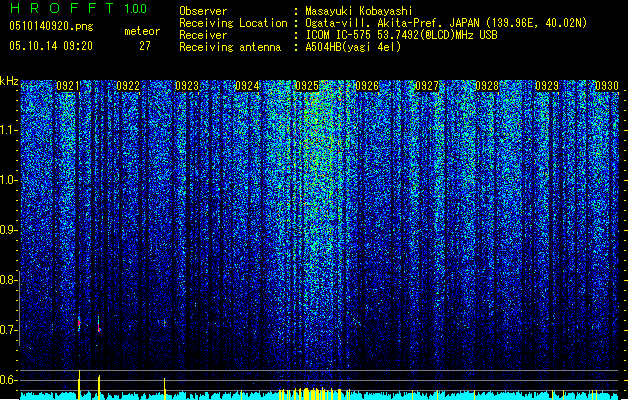The width and height of the screenshot is (629, 400).
Task: Click the red meteor echo just after 0921
Action: (79, 323)
